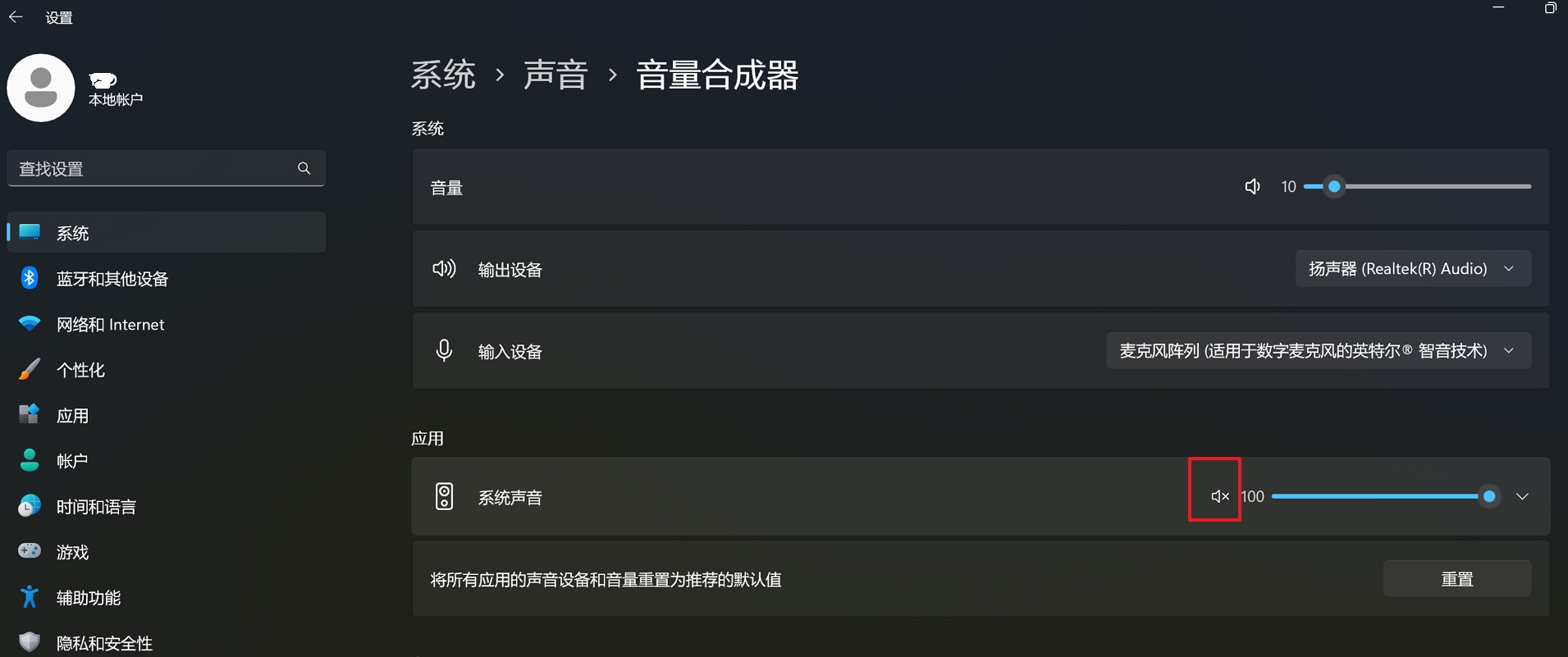
Task: Unmute the 系统声音 speaker icon
Action: 1219,496
